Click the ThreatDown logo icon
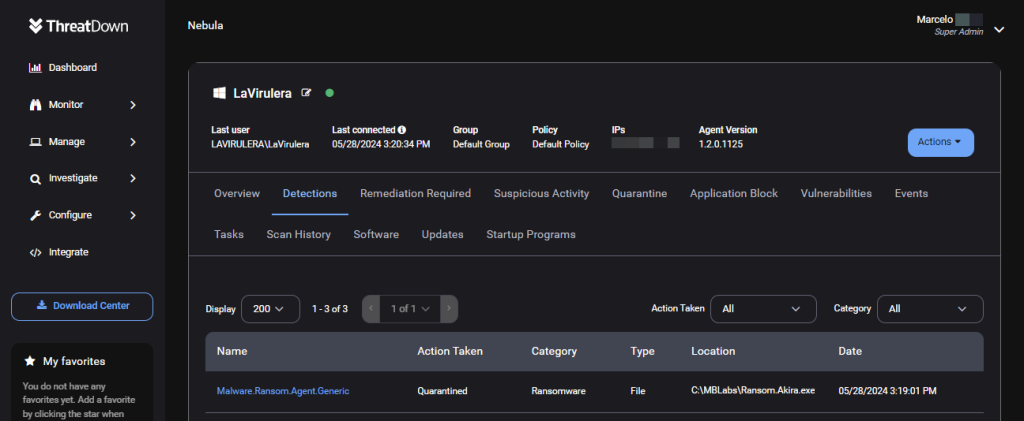 36,26
